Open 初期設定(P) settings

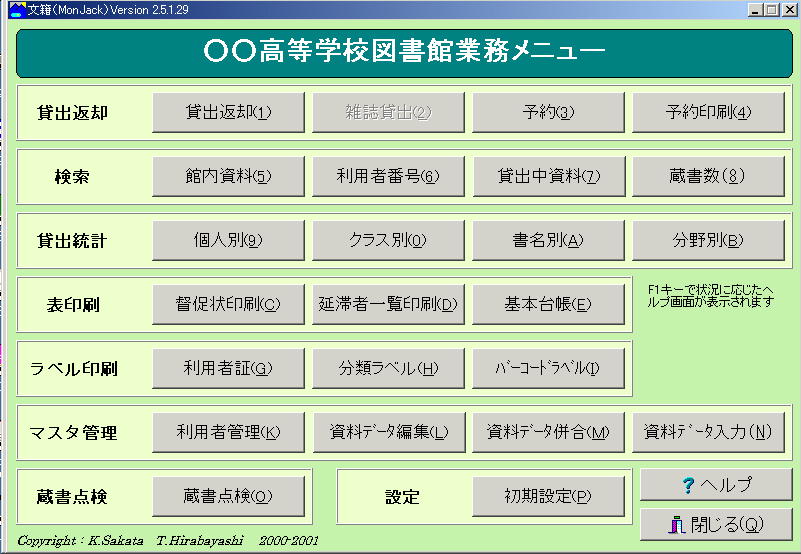point(548,496)
